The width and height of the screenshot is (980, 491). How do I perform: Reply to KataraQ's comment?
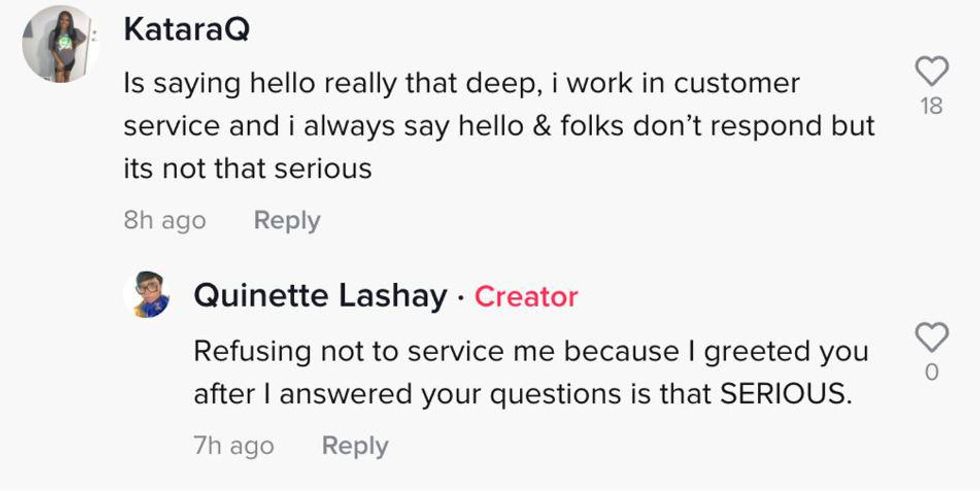(x=287, y=220)
